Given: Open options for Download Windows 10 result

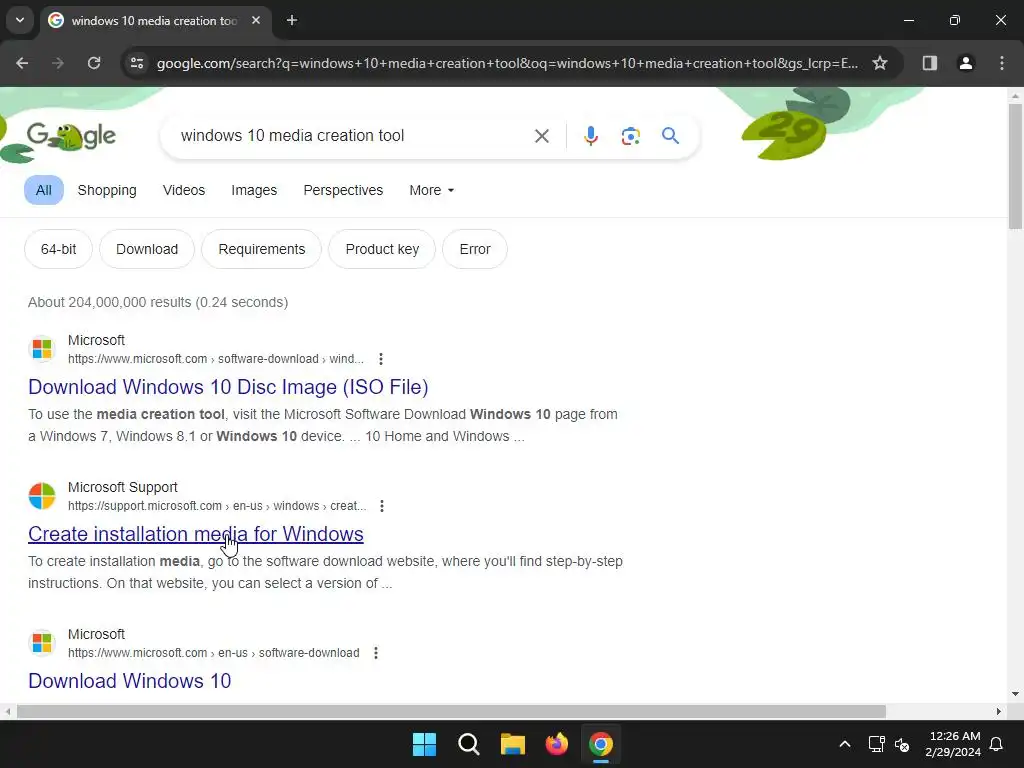Looking at the screenshot, I should pos(376,652).
